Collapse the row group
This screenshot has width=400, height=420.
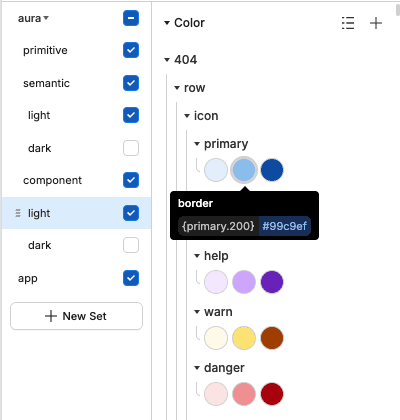(x=177, y=88)
